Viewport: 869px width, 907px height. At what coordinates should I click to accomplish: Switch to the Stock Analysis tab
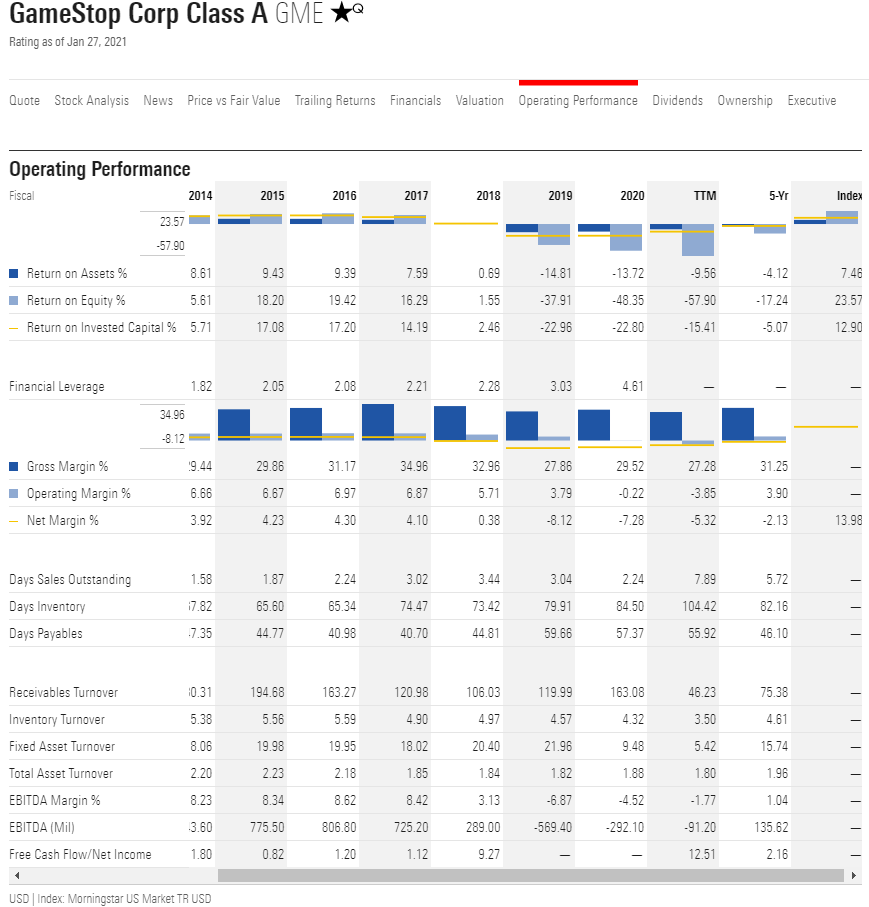[x=91, y=101]
